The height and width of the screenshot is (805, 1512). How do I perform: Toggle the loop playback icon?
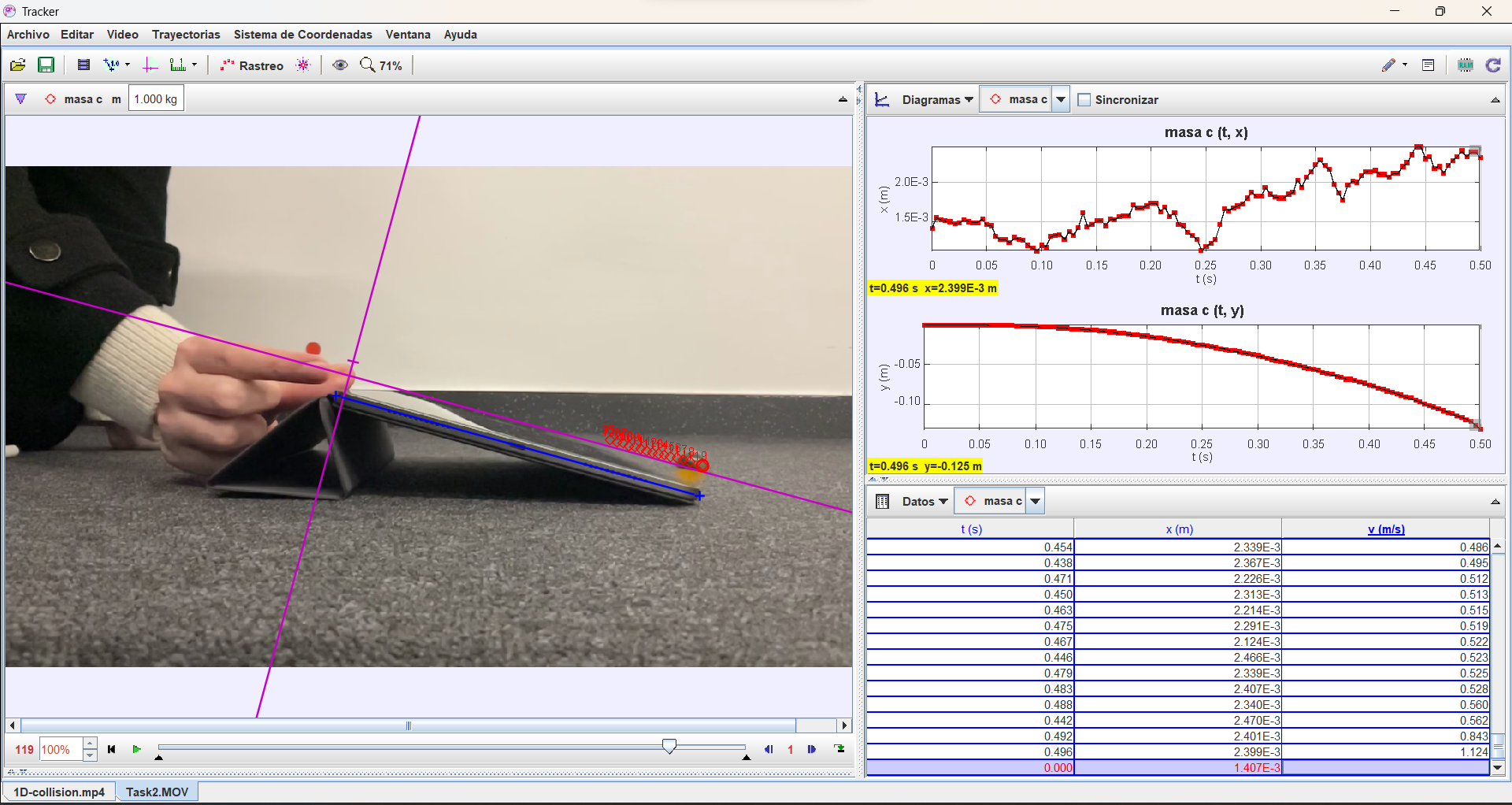pos(840,749)
